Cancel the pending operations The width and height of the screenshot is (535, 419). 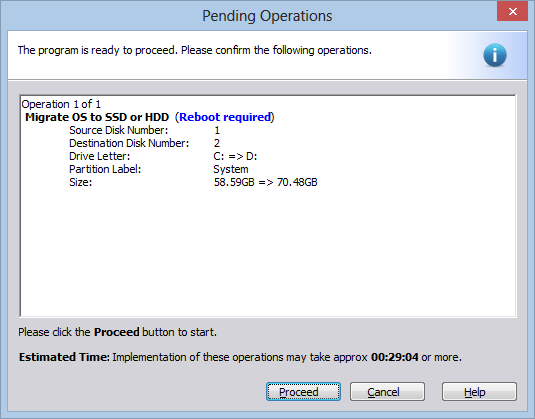pos(387,392)
